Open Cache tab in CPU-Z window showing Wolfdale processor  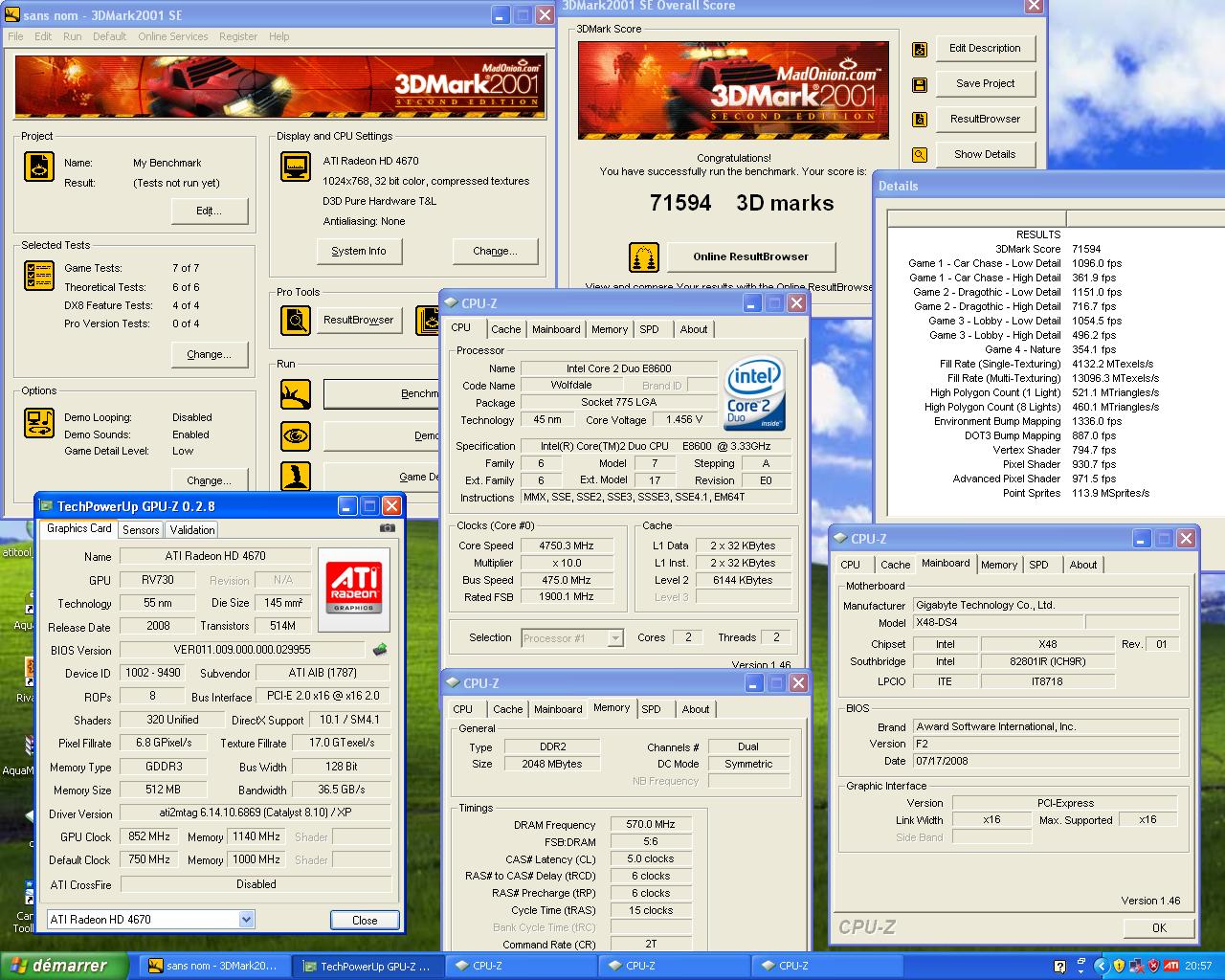pos(506,329)
